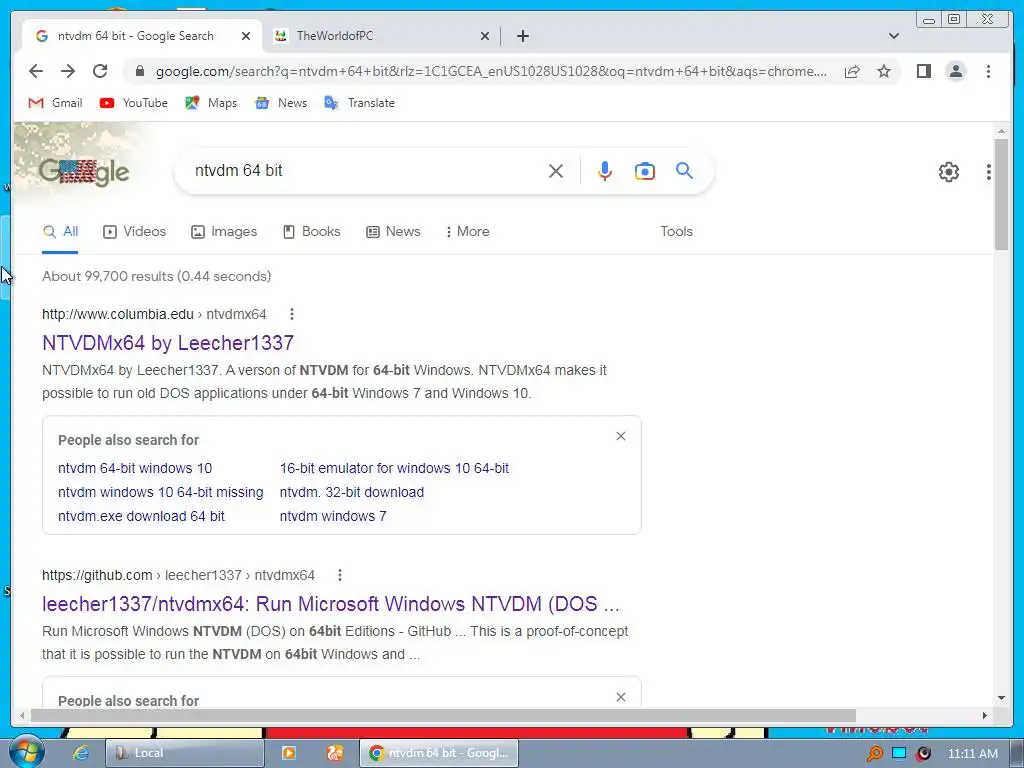The height and width of the screenshot is (768, 1024).
Task: Open the Local taskbar window
Action: 185,753
